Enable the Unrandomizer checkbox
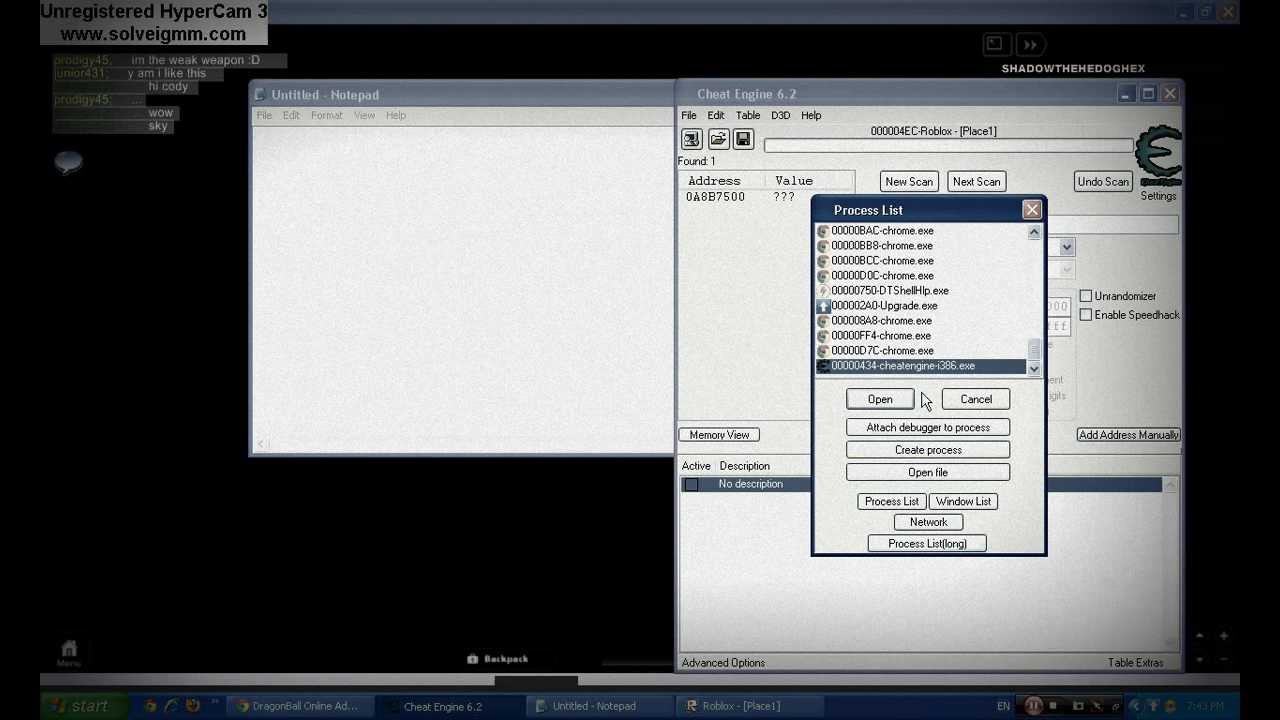The height and width of the screenshot is (720, 1280). pyautogui.click(x=1086, y=296)
